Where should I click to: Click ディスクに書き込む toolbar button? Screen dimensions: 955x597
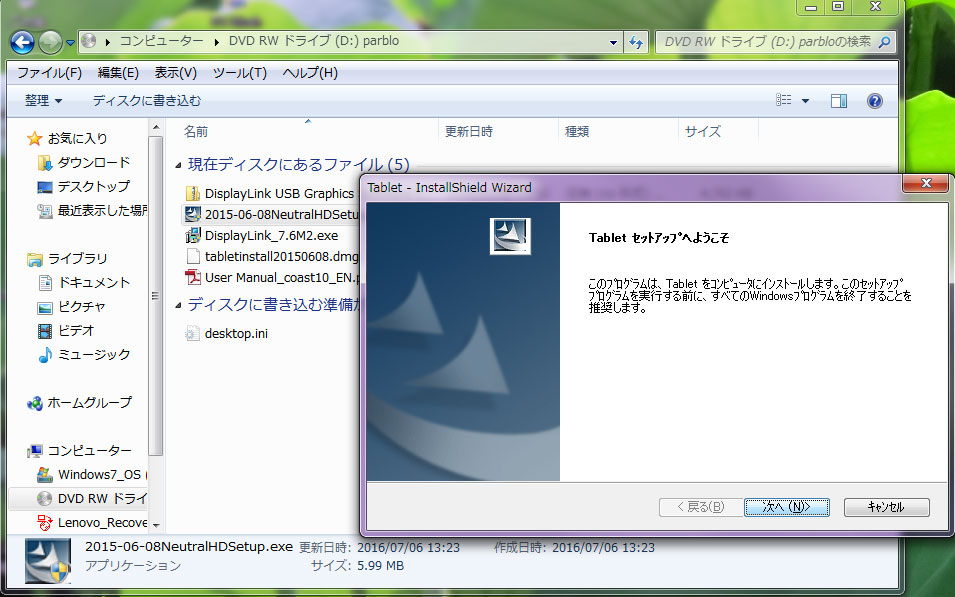point(146,101)
